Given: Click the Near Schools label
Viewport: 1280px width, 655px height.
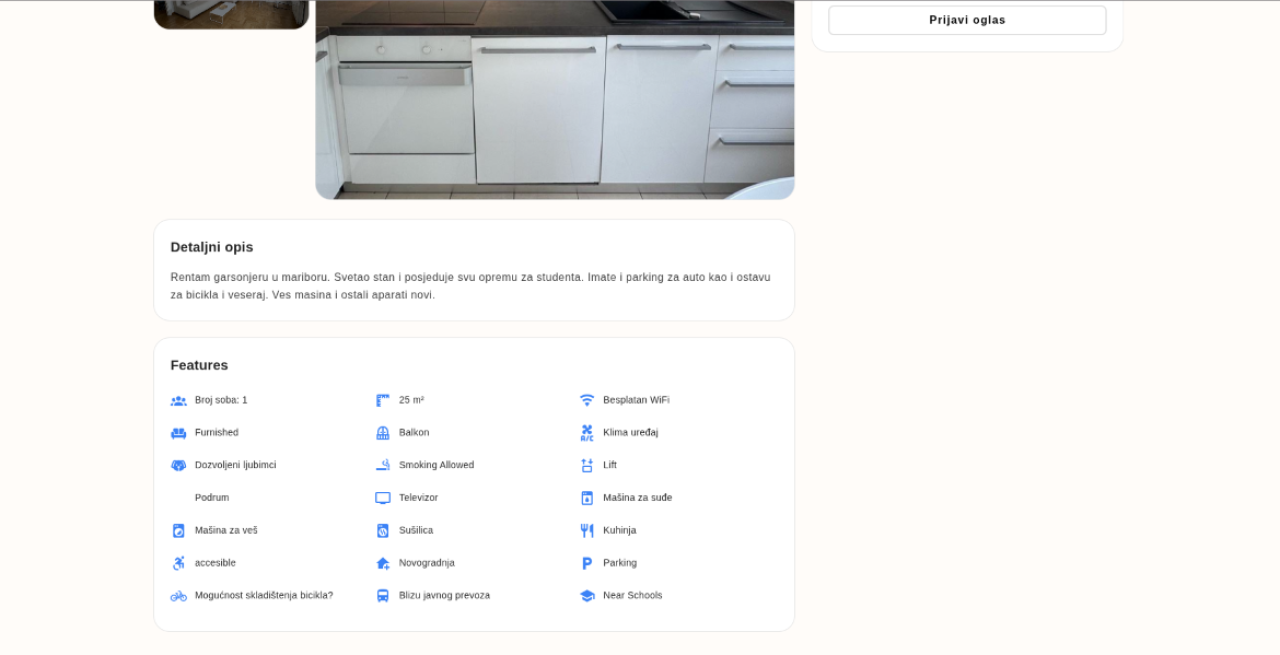Looking at the screenshot, I should point(632,595).
